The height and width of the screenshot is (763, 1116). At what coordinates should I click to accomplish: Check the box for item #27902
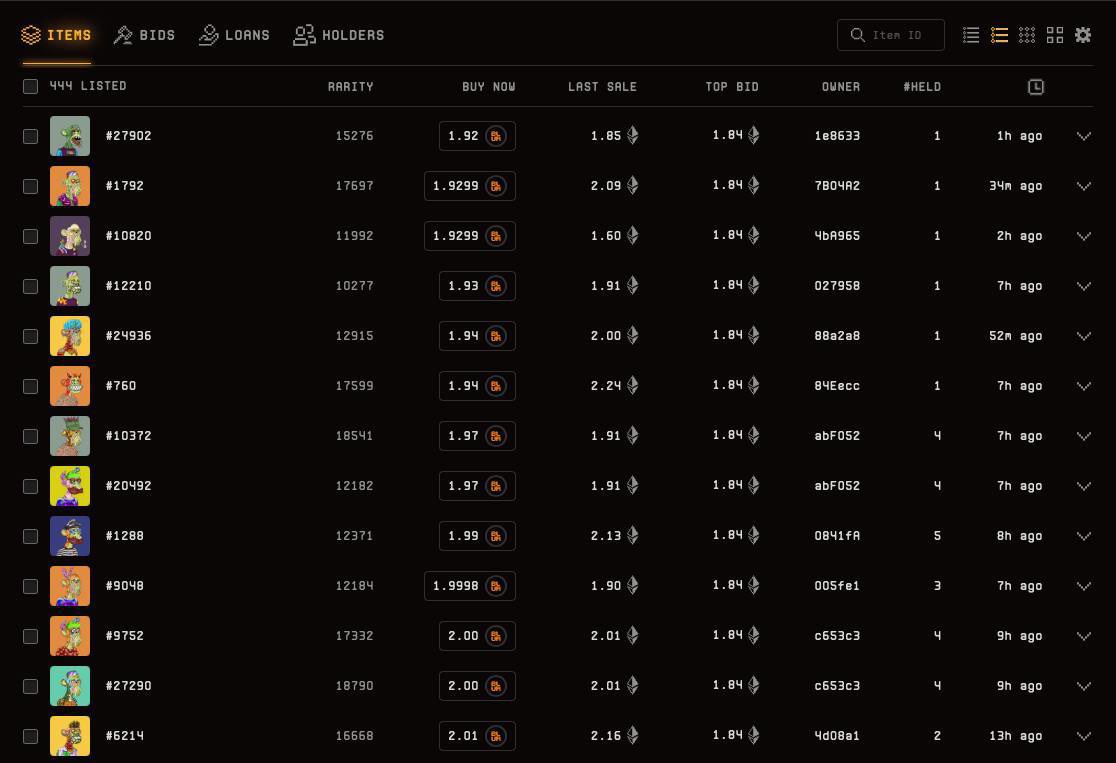pyautogui.click(x=30, y=136)
